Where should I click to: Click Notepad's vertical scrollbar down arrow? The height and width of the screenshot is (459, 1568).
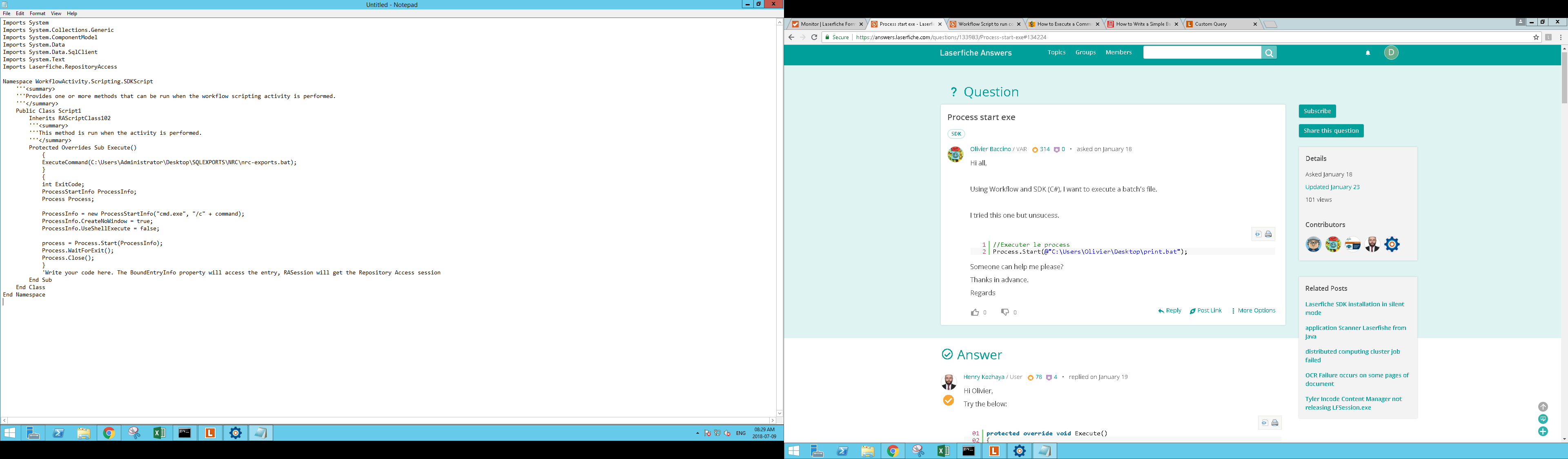click(779, 413)
